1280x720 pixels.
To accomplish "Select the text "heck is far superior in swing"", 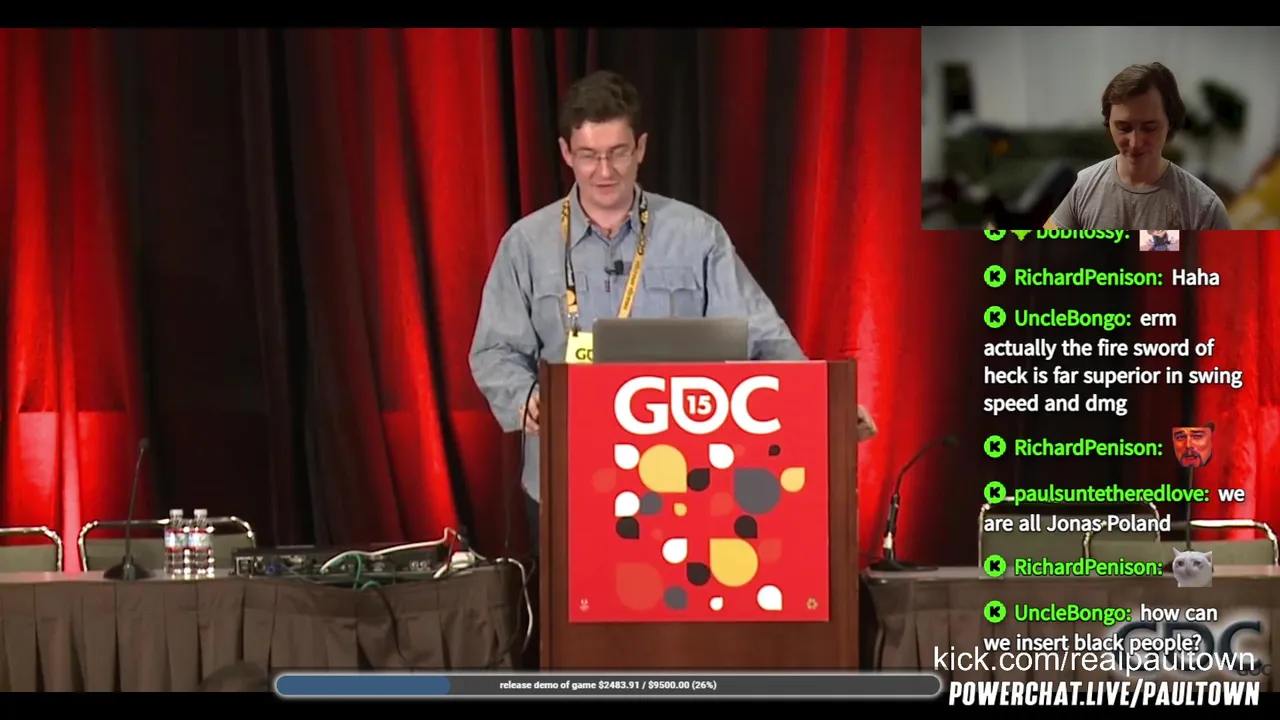I will point(1113,376).
